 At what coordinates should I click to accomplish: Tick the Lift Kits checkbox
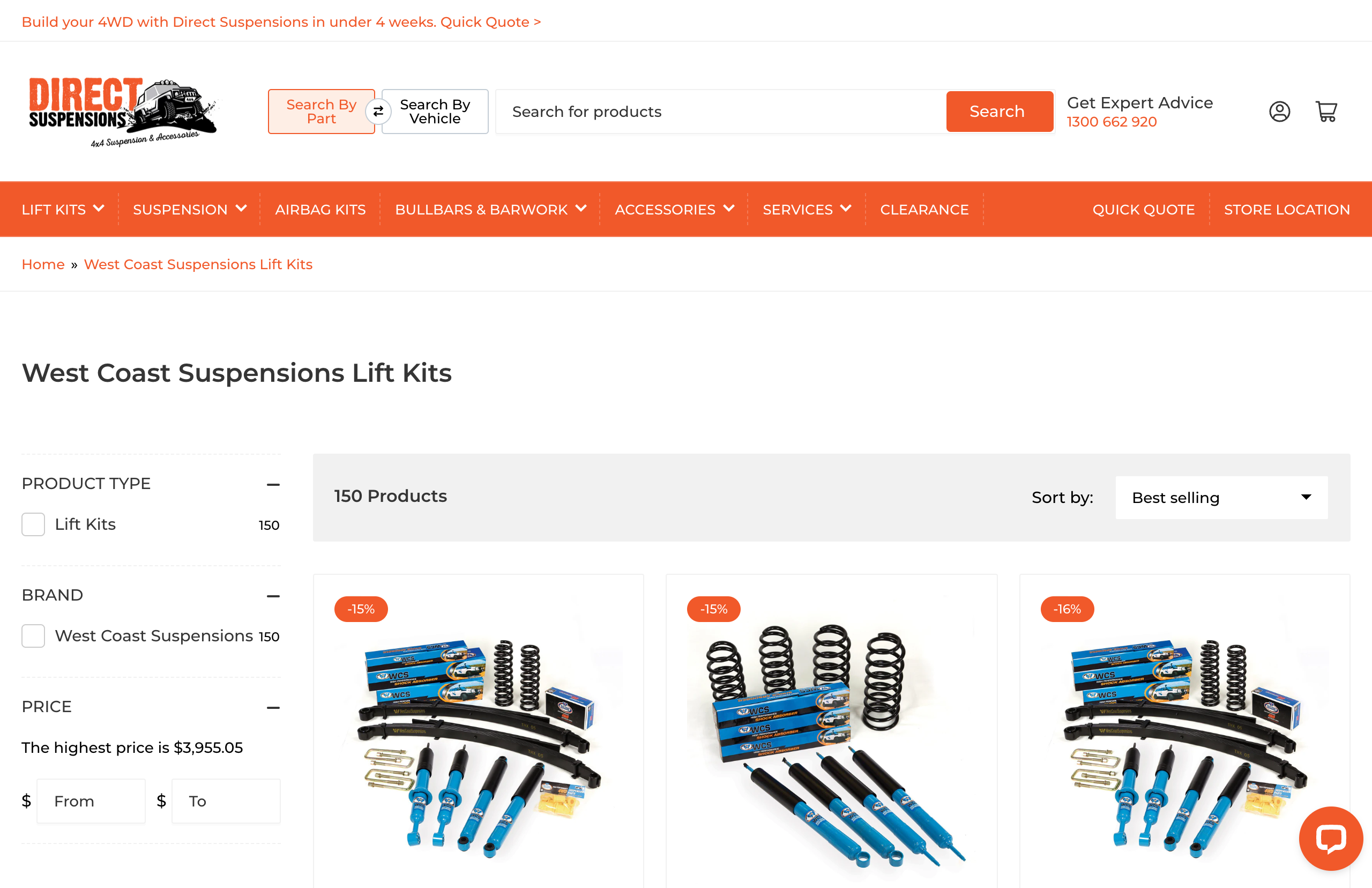(33, 524)
